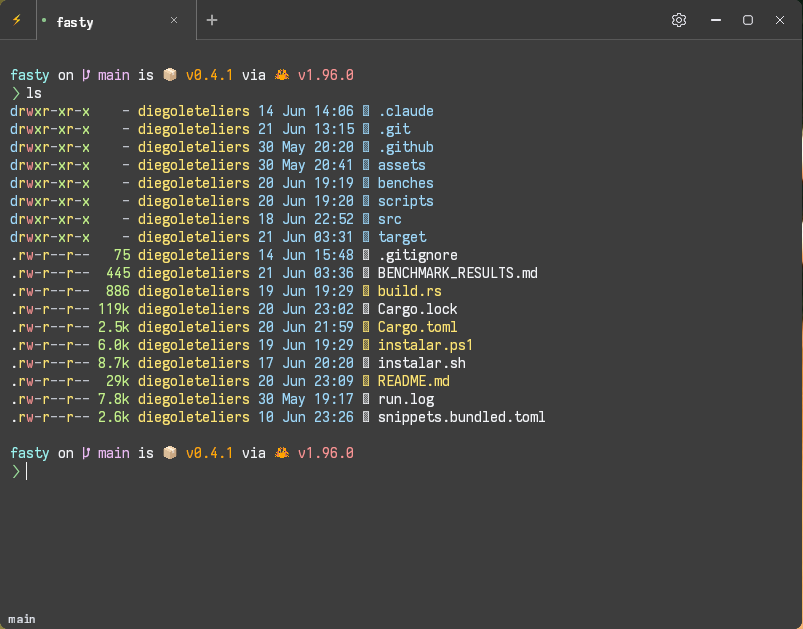Click the 29k size of README.md
This screenshot has height=629, width=803.
point(118,381)
